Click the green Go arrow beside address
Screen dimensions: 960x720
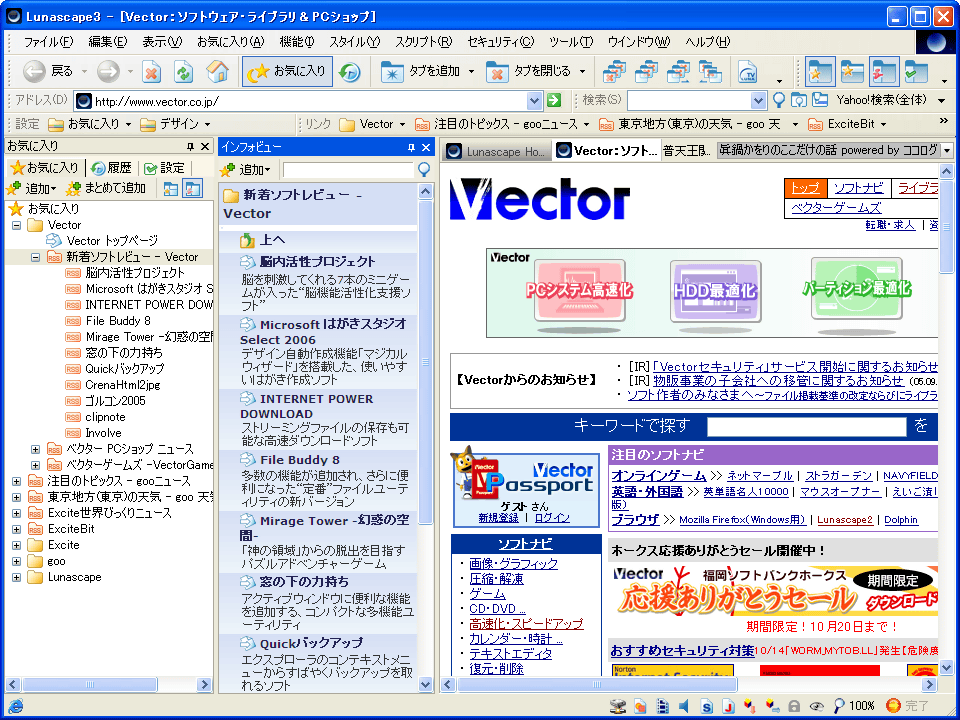(554, 100)
